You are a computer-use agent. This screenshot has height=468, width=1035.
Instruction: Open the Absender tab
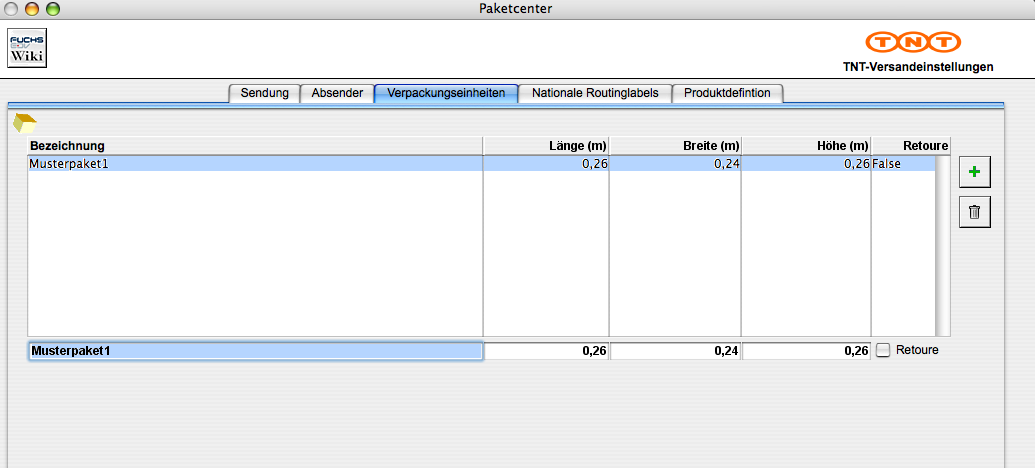(x=337, y=93)
